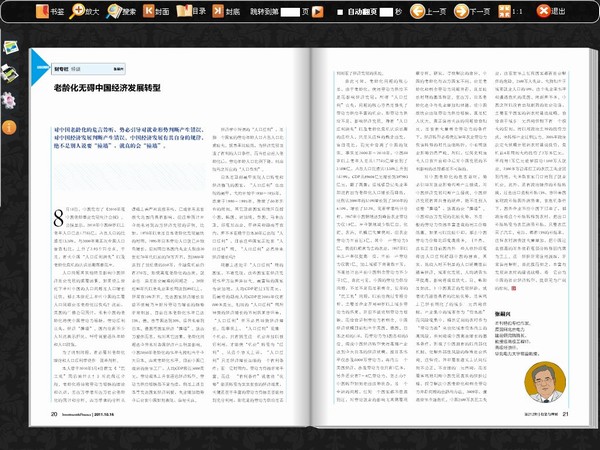This screenshot has width=600, height=450.
Task: Open the picture gallery sidebar icon
Action: click(x=11, y=47)
